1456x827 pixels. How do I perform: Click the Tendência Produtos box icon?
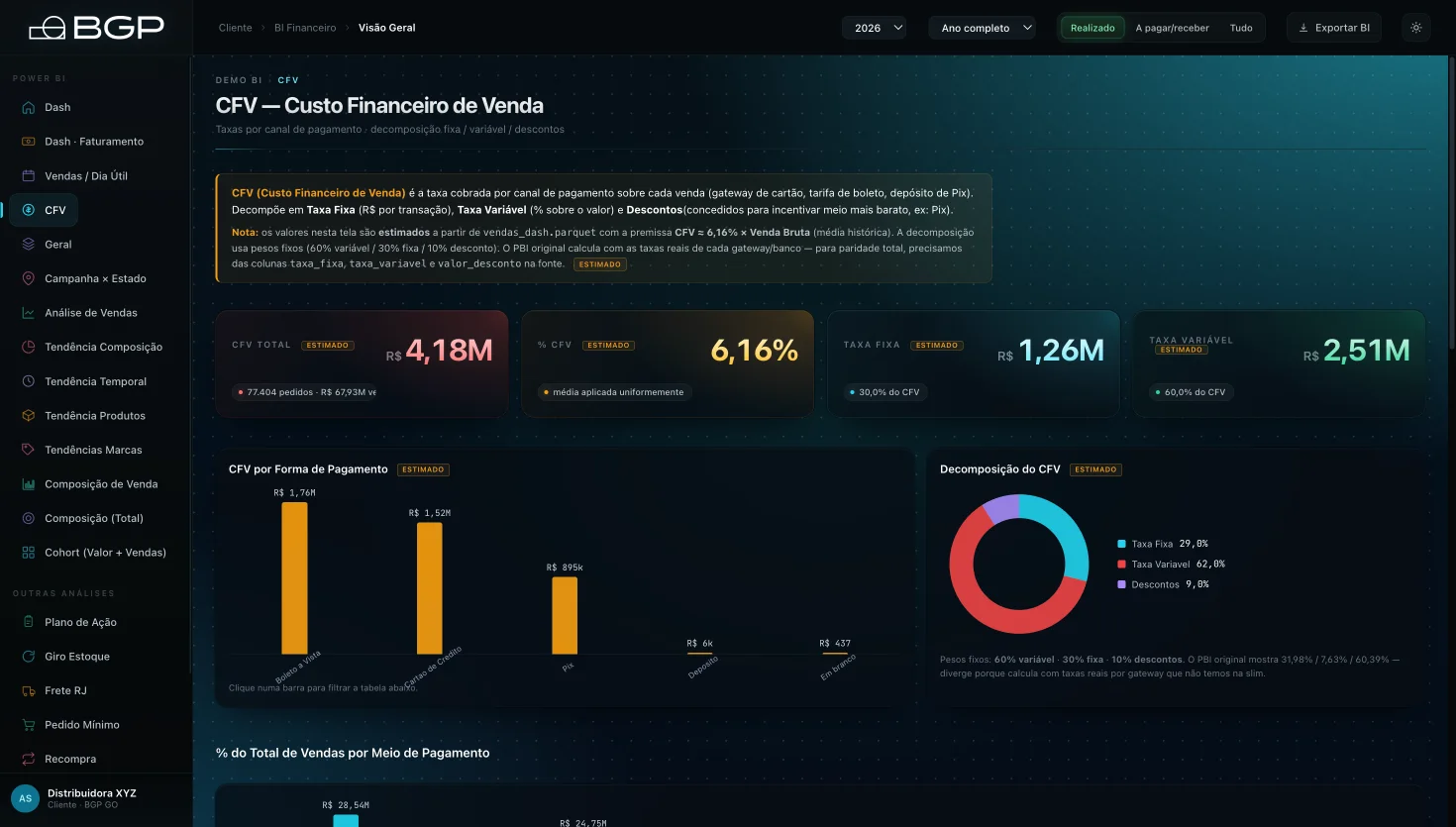[x=28, y=416]
